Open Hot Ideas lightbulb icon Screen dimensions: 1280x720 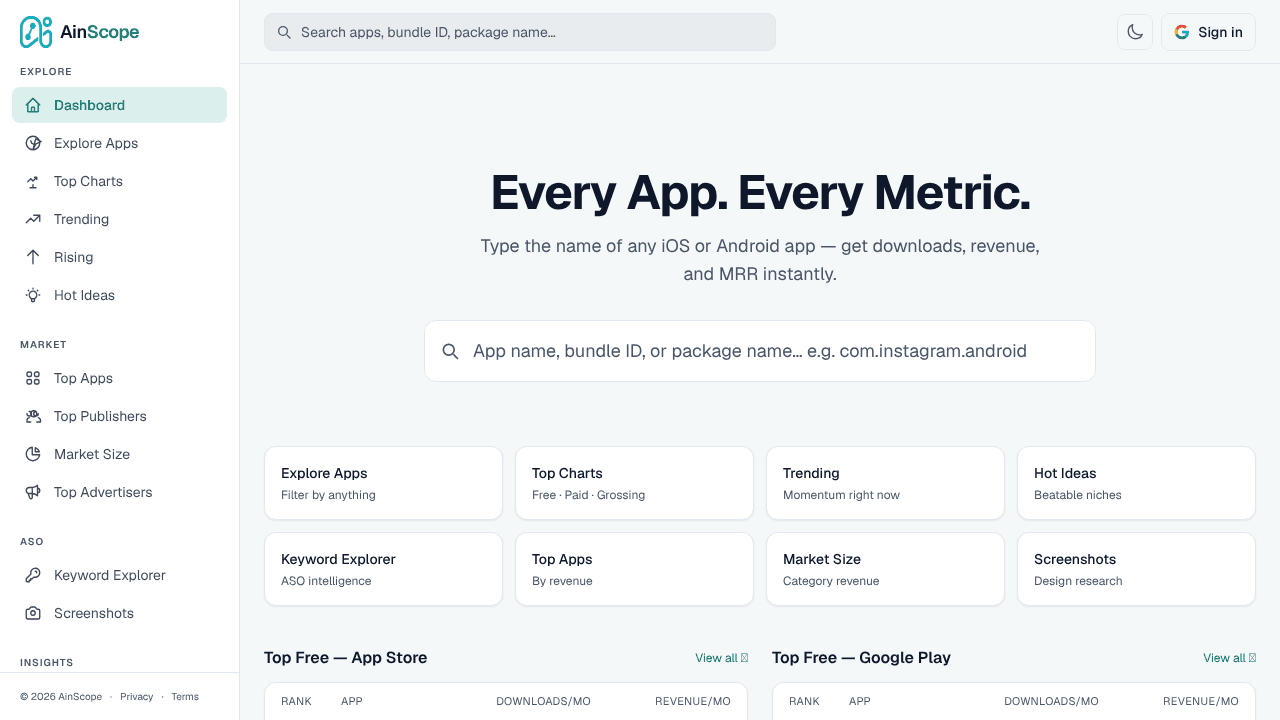pos(33,295)
